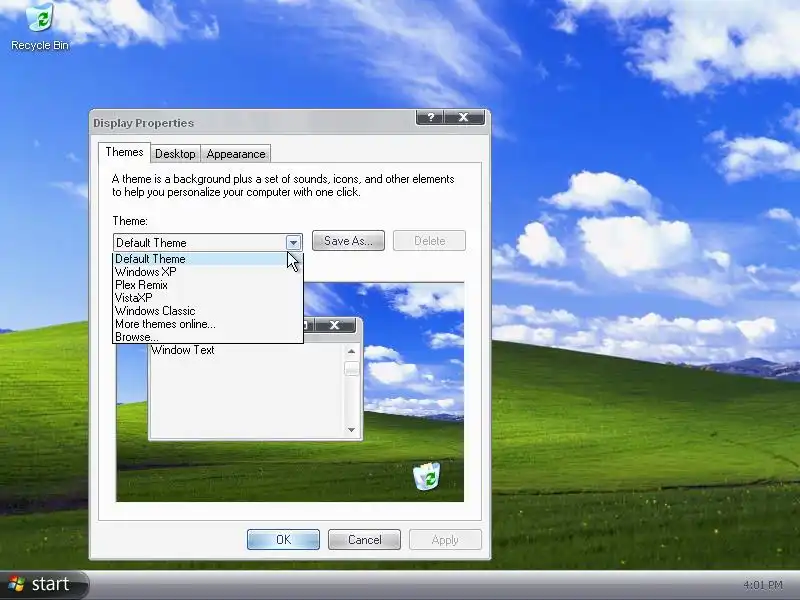Click the preview window close X
The height and width of the screenshot is (600, 800).
(x=335, y=325)
